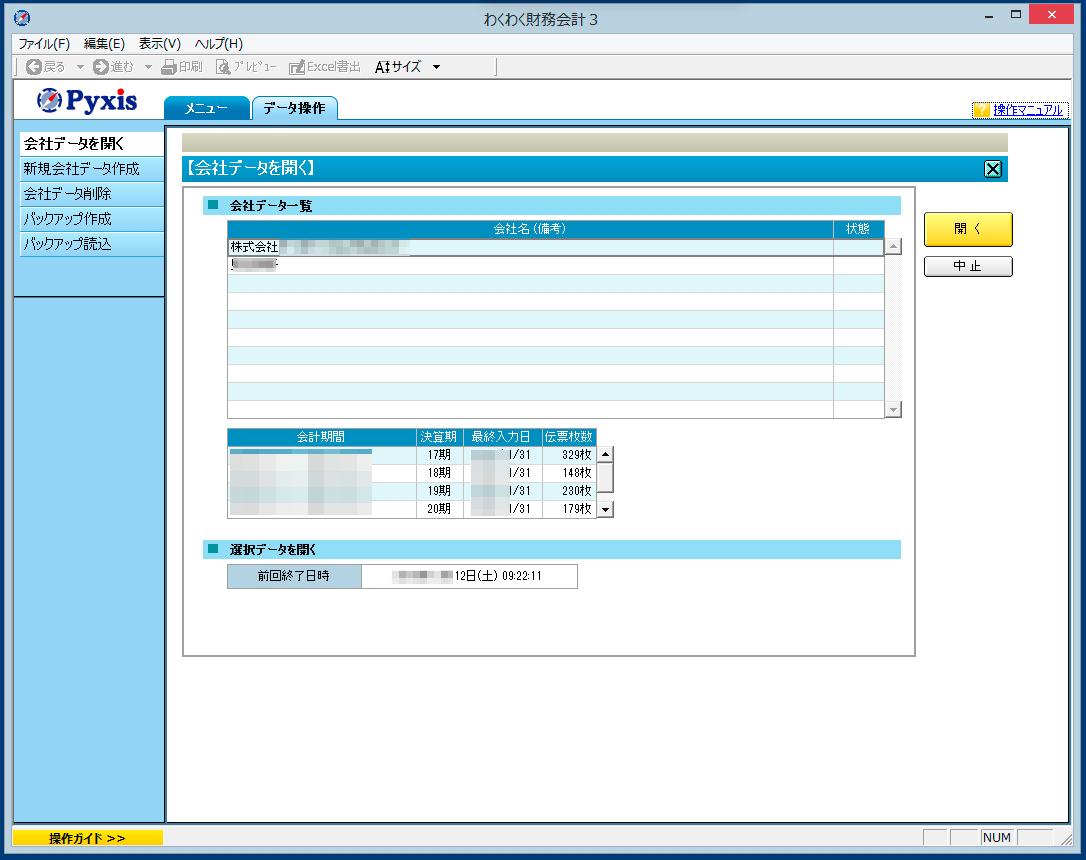Close the 会社データを開く panel with X
Viewport: 1086px width, 860px height.
point(992,169)
